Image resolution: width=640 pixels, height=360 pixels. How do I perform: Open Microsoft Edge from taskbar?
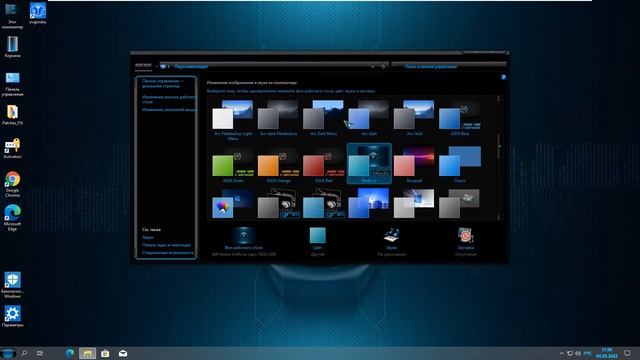(x=70, y=353)
